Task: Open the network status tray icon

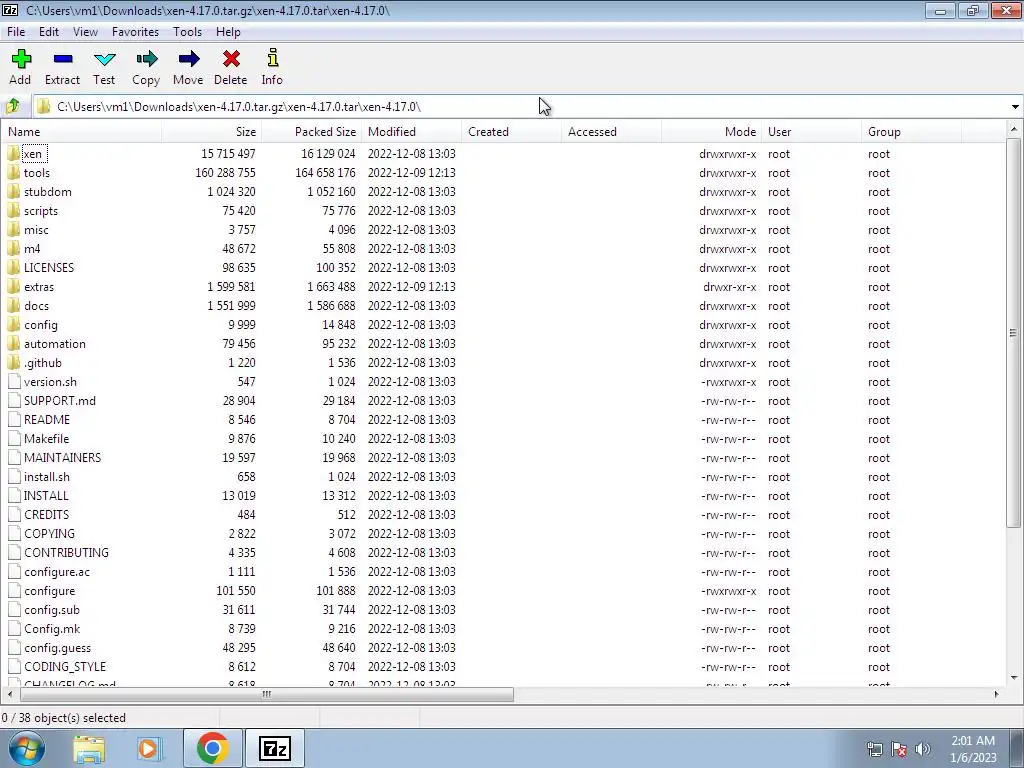Action: pos(874,748)
